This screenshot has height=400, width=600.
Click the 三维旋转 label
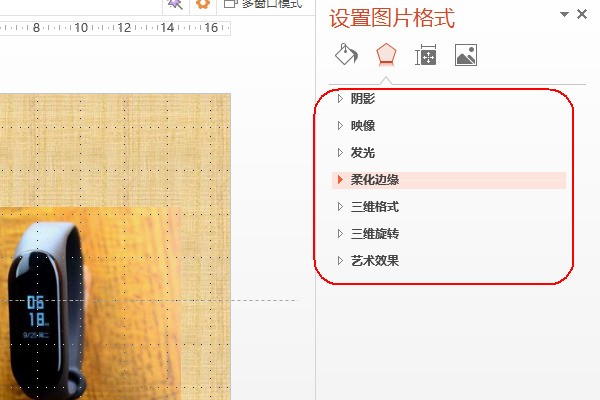point(375,233)
